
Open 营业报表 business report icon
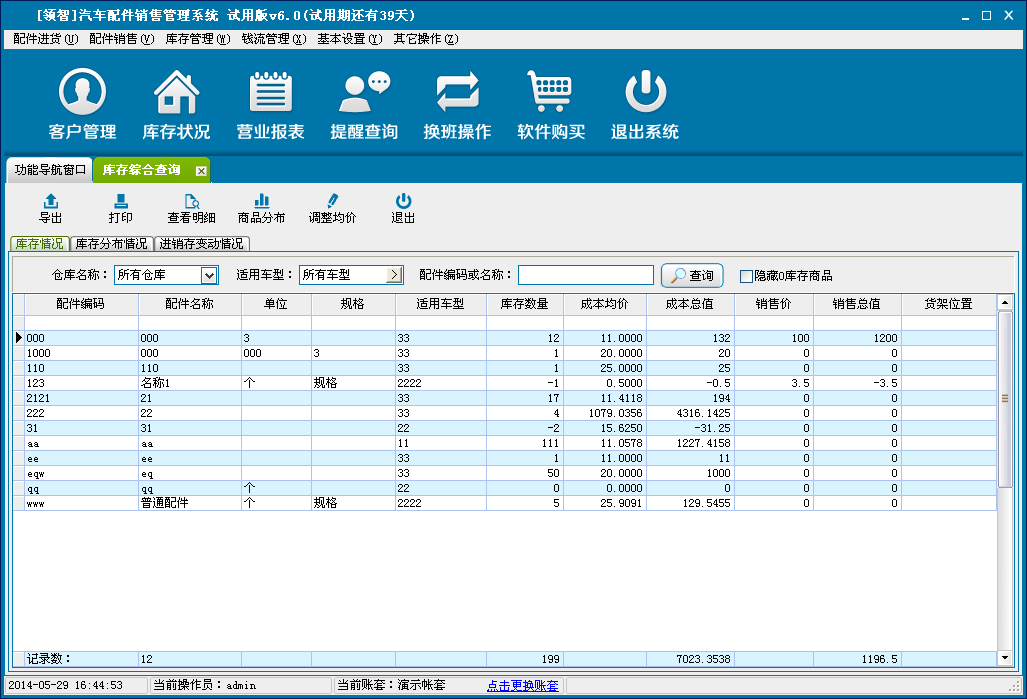pos(270,93)
